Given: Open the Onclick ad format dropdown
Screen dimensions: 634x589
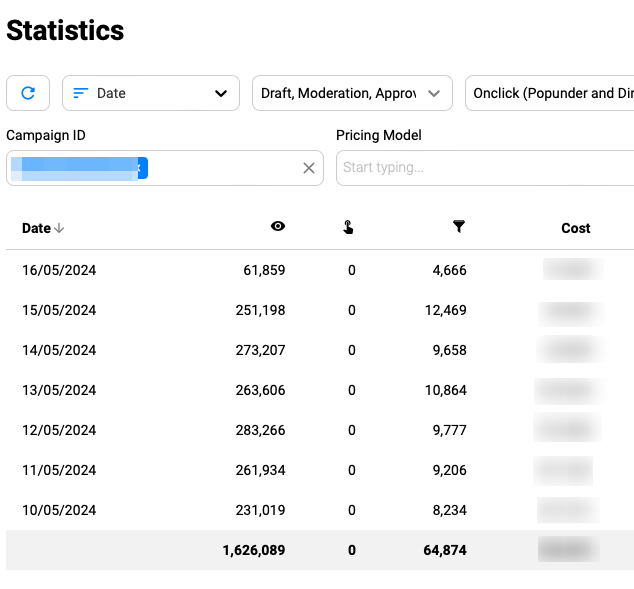Looking at the screenshot, I should click(x=550, y=93).
